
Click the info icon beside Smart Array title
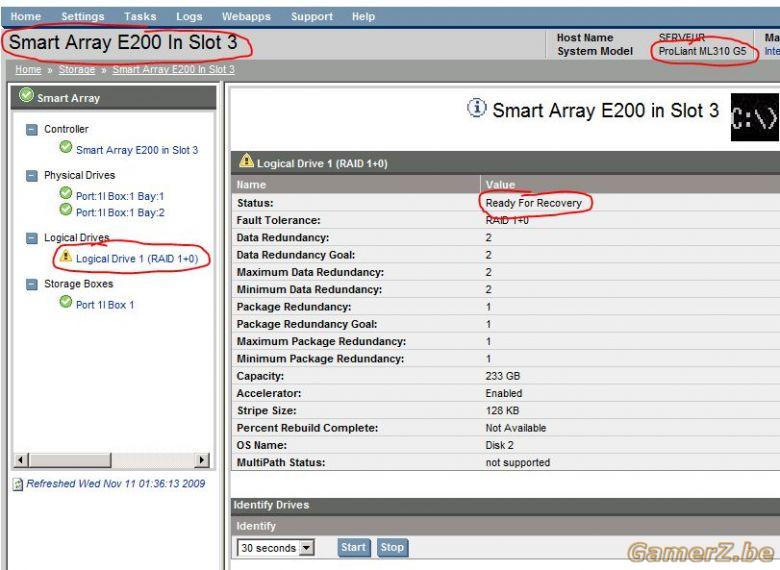[x=476, y=107]
